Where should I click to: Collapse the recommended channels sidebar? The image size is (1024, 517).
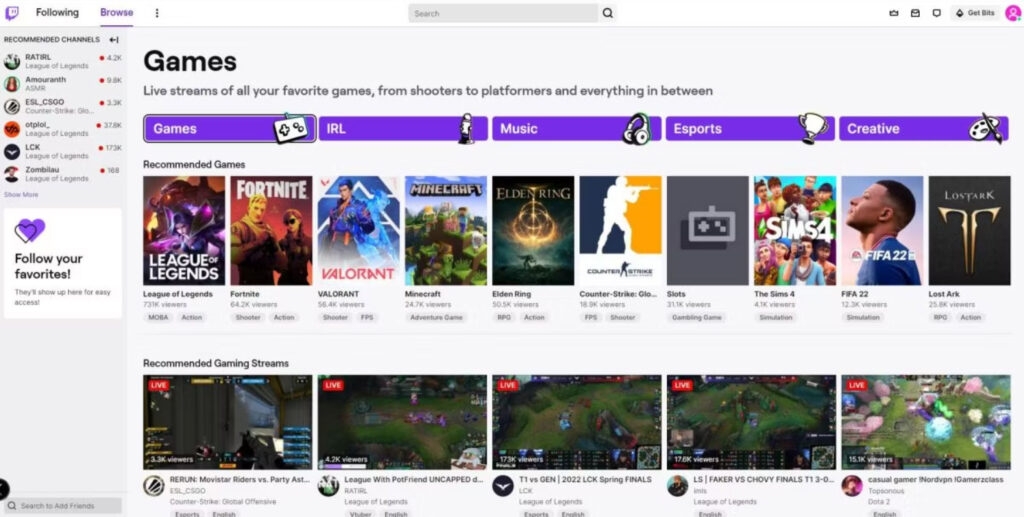click(x=114, y=40)
